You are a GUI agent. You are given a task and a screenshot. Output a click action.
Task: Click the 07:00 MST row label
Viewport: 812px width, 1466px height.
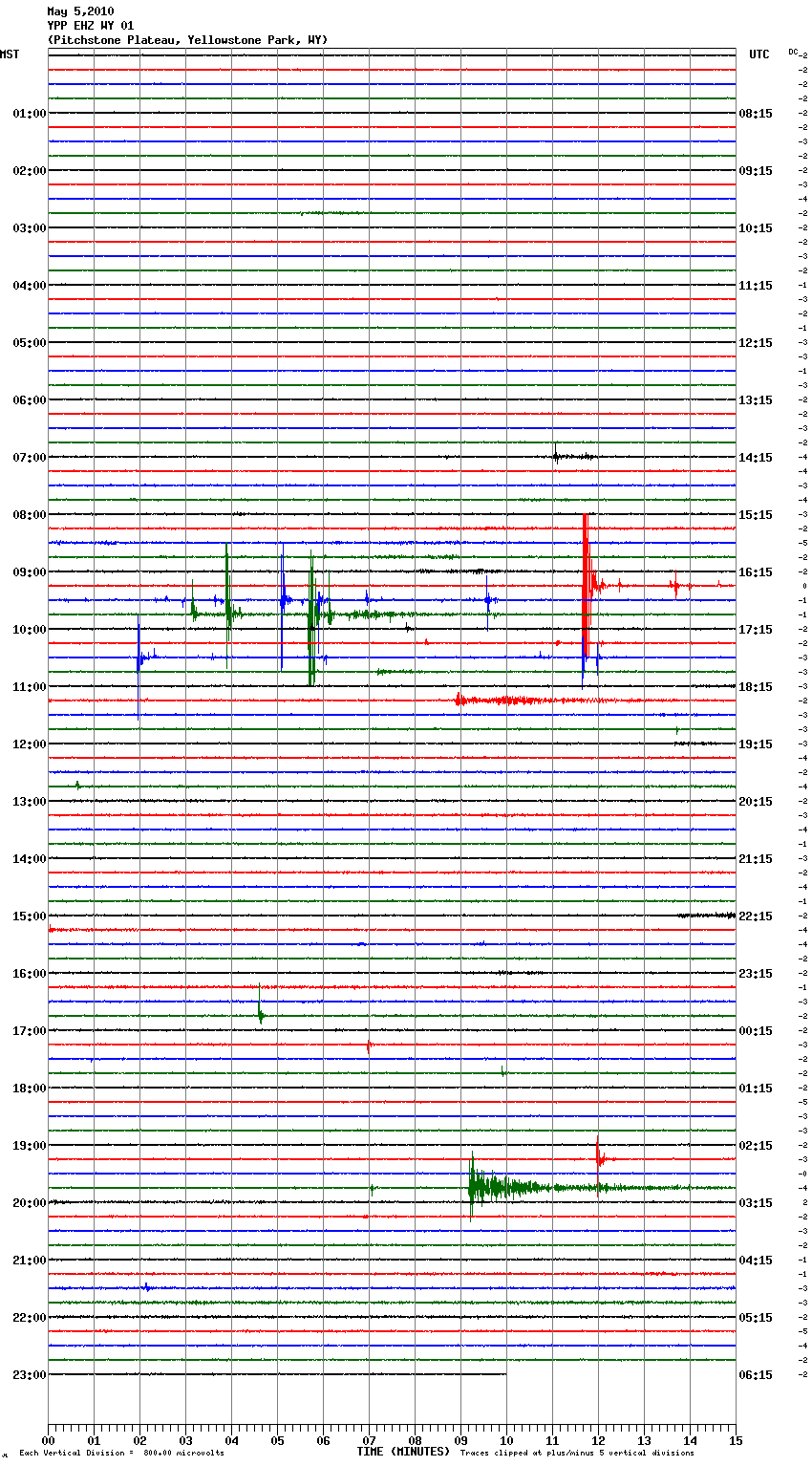click(30, 458)
